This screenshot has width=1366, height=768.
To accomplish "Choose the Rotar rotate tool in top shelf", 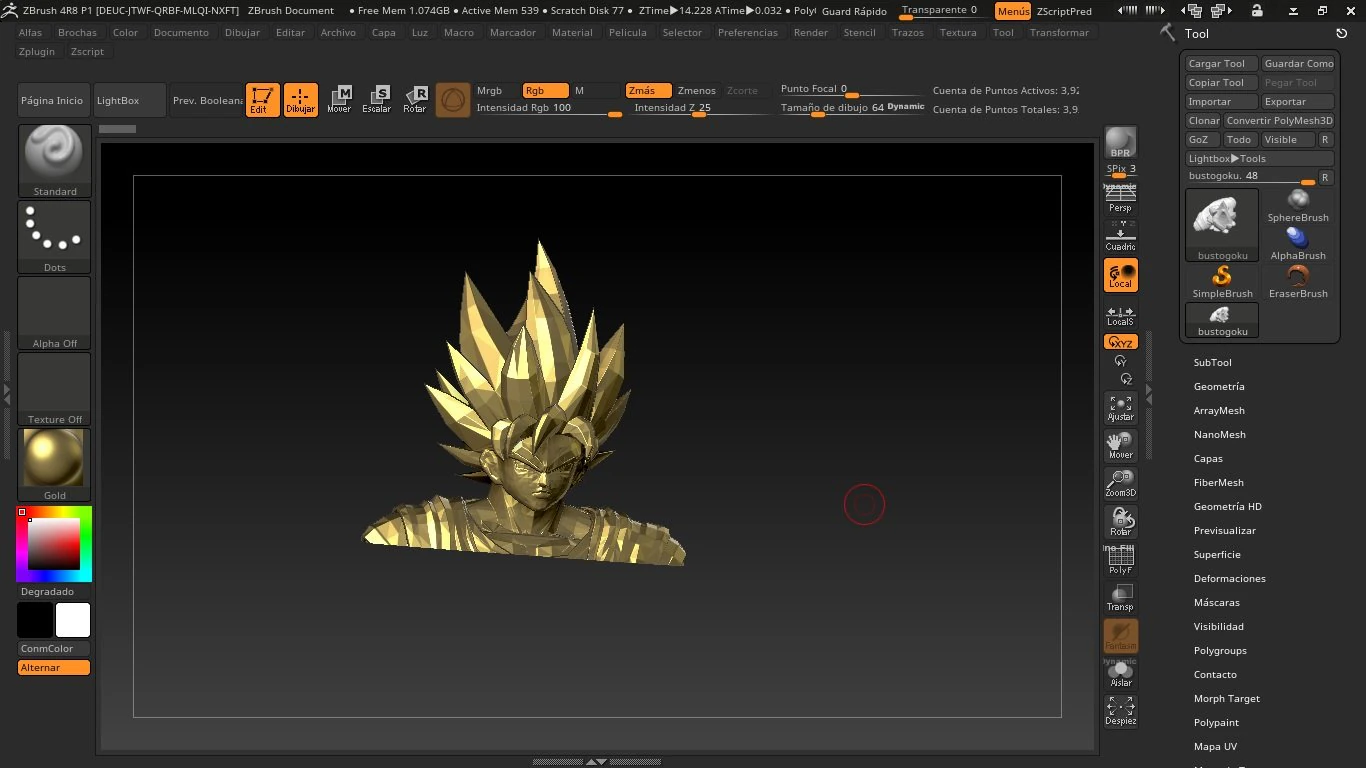I will pos(415,100).
